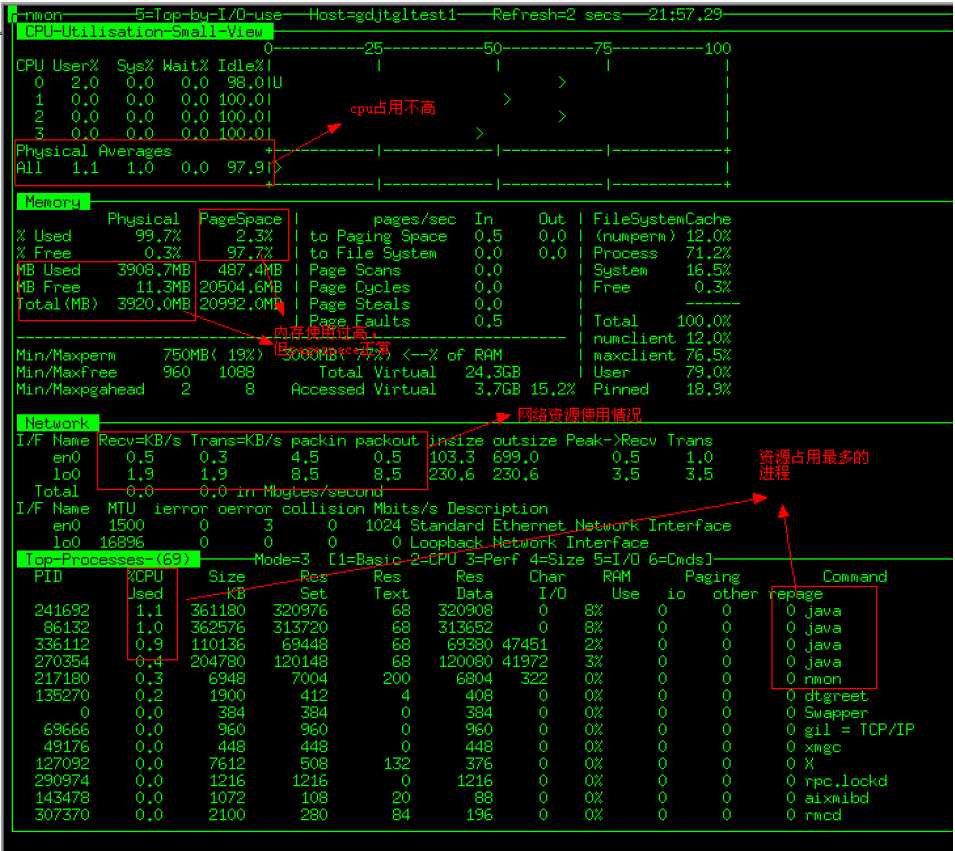Click the Physical Averages label
955x851 pixels.
[94, 150]
